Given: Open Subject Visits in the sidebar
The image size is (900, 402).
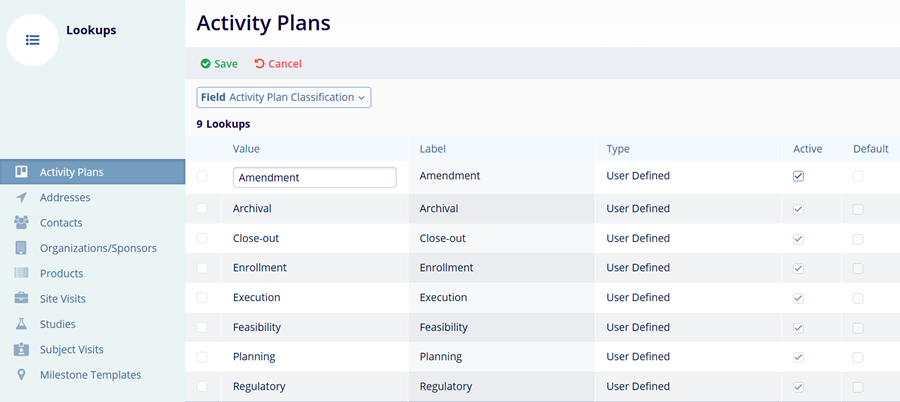Looking at the screenshot, I should 71,350.
